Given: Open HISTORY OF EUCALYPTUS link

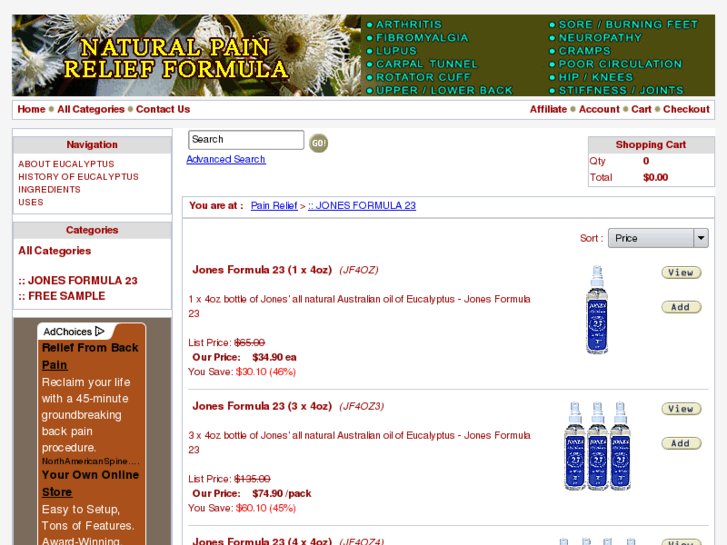Looking at the screenshot, I should coord(78,177).
